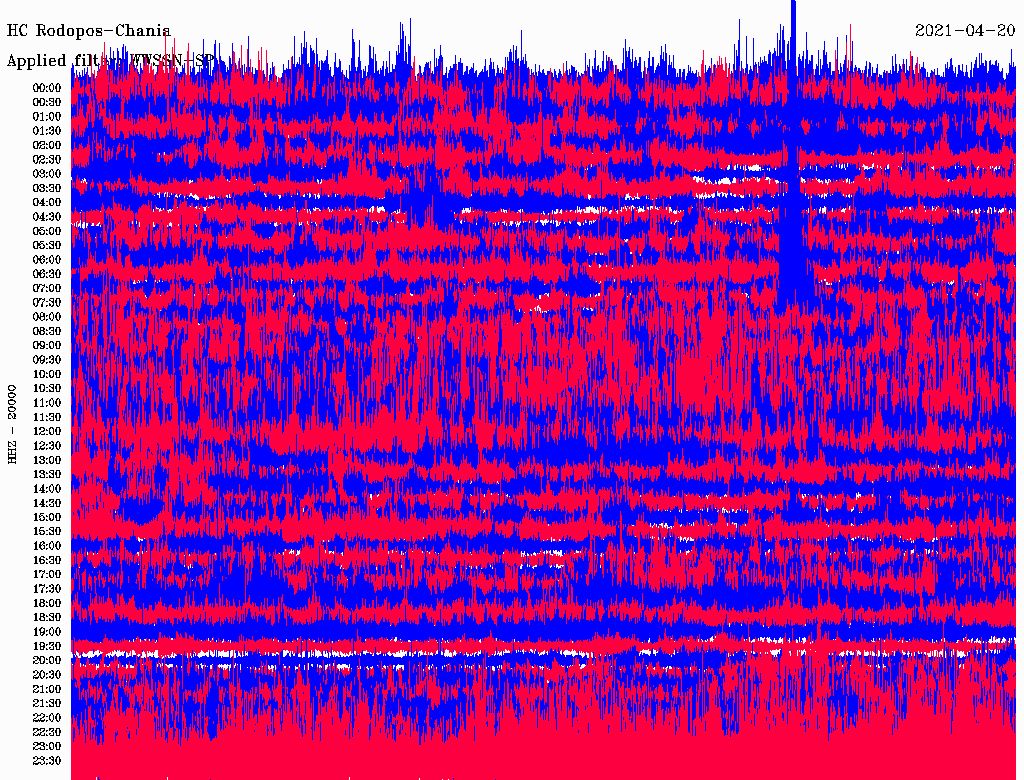Select the 12:30 time row label
The width and height of the screenshot is (1024, 780).
point(47,446)
